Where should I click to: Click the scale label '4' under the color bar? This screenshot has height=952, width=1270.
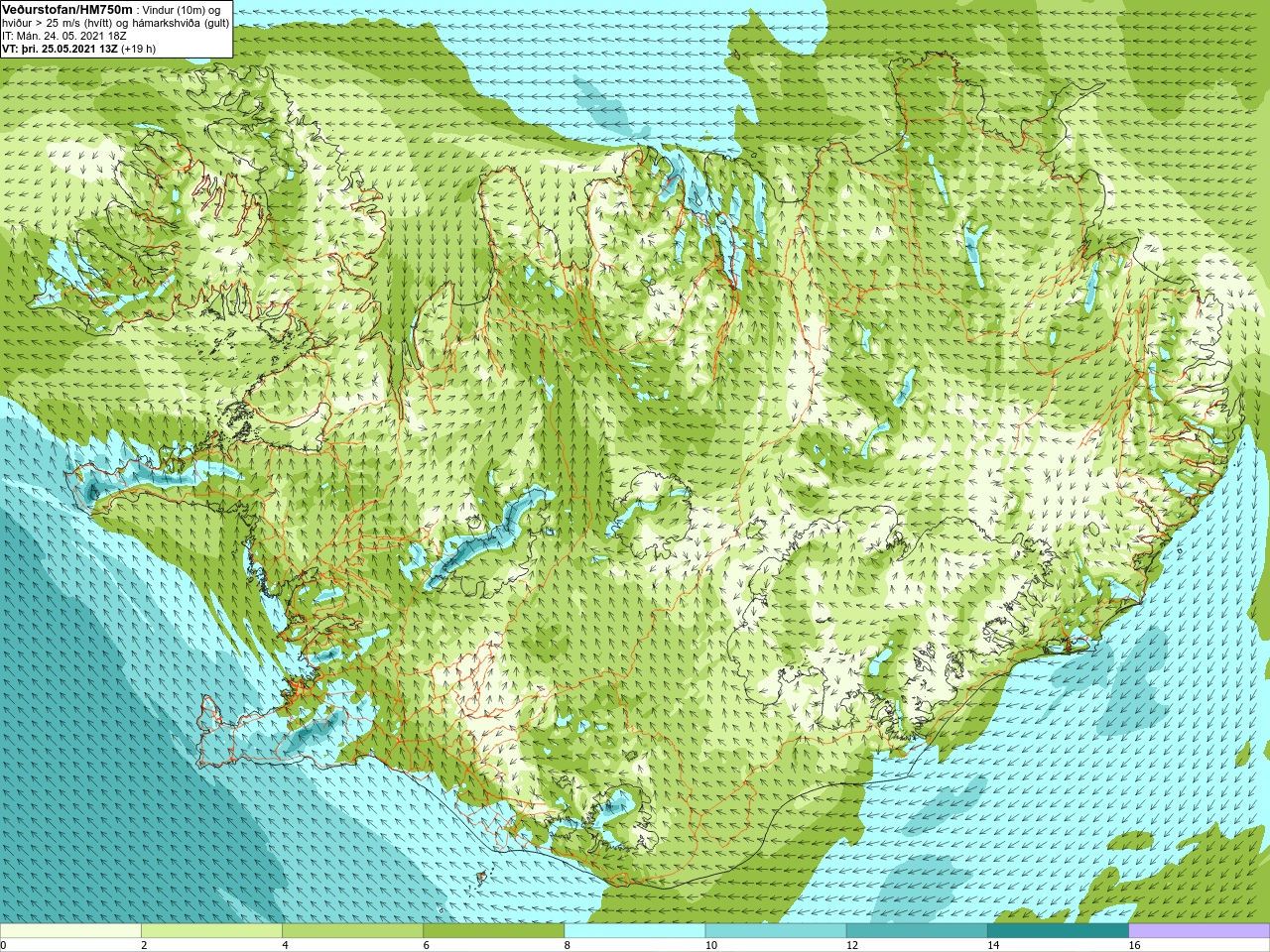coord(285,945)
